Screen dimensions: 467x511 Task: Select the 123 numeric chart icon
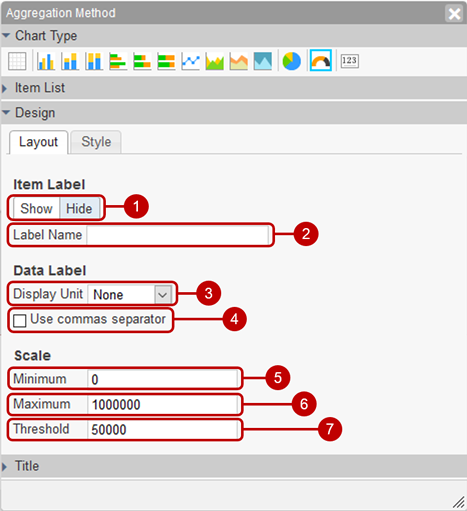[349, 61]
